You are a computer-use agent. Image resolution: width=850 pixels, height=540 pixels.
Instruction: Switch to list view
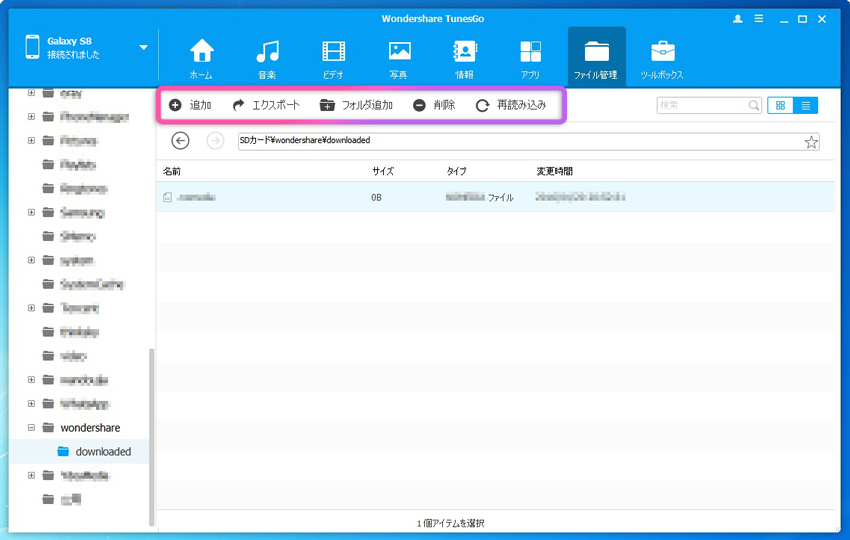click(x=806, y=105)
